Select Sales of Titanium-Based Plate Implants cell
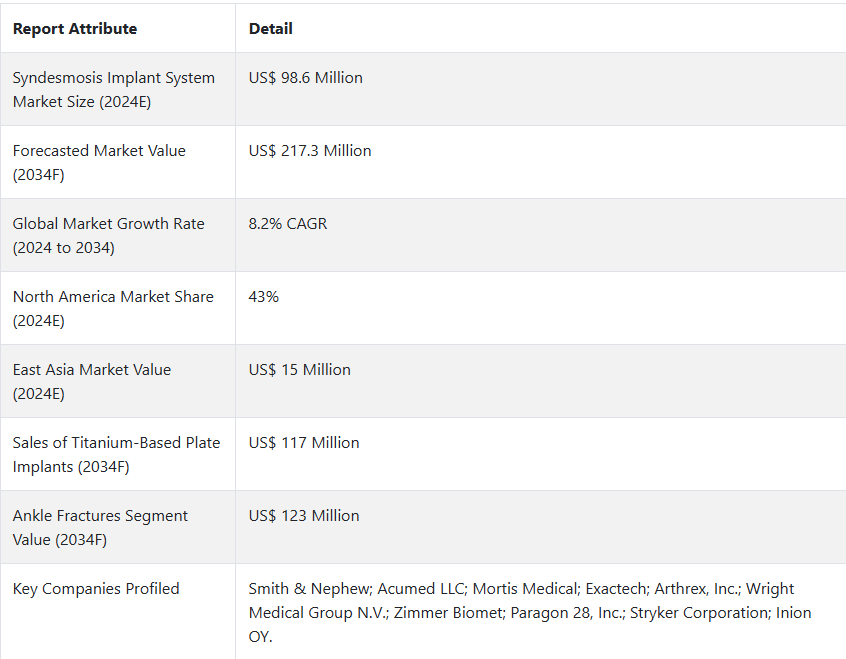Screen dimensions: 846x659 (118, 454)
